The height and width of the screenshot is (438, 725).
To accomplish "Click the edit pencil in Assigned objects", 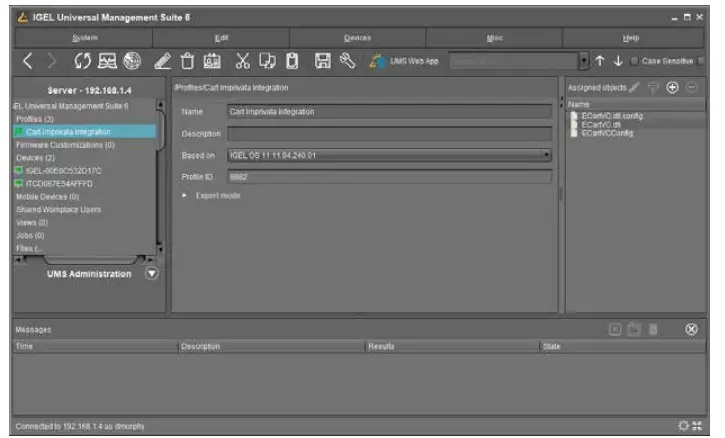I will (634, 87).
